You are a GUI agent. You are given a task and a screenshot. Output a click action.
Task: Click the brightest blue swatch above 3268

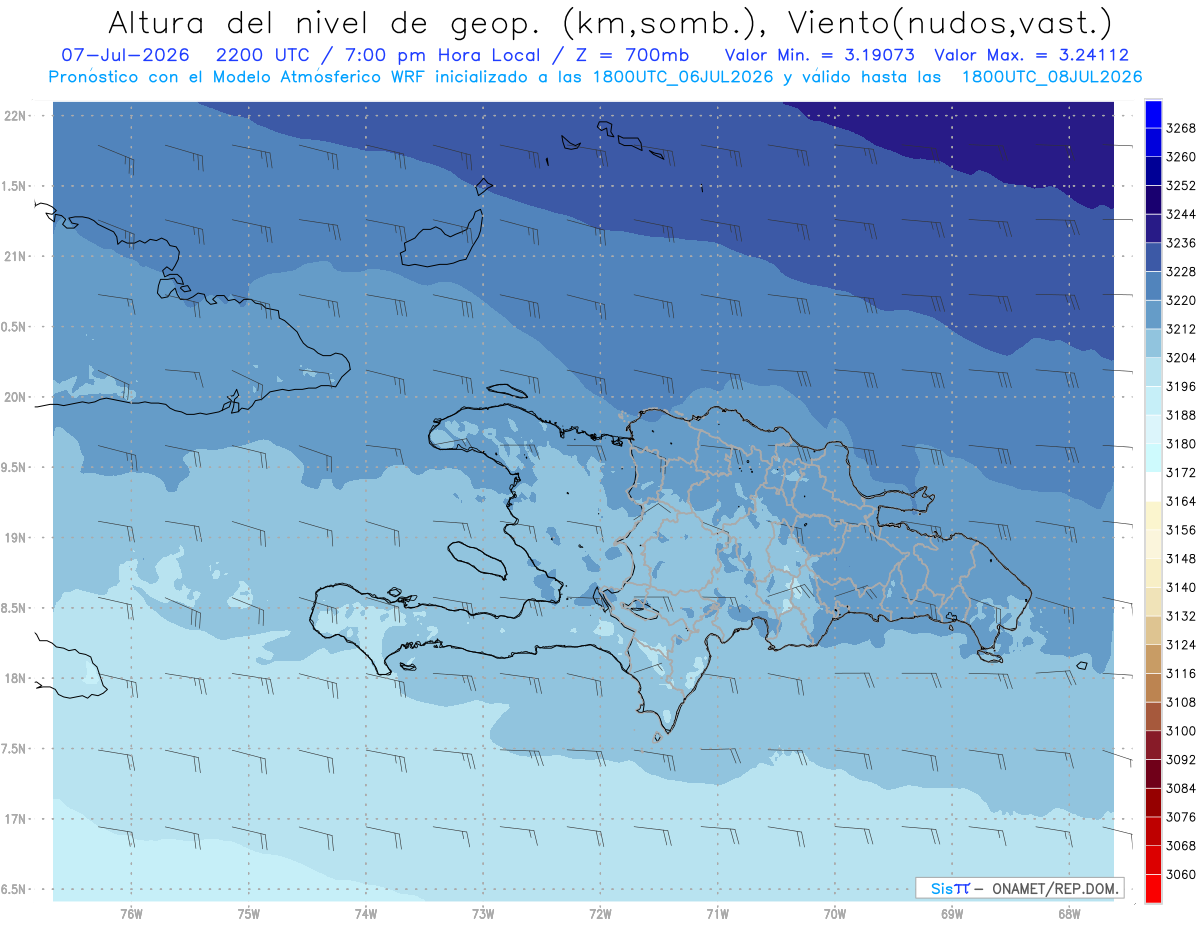(1153, 113)
